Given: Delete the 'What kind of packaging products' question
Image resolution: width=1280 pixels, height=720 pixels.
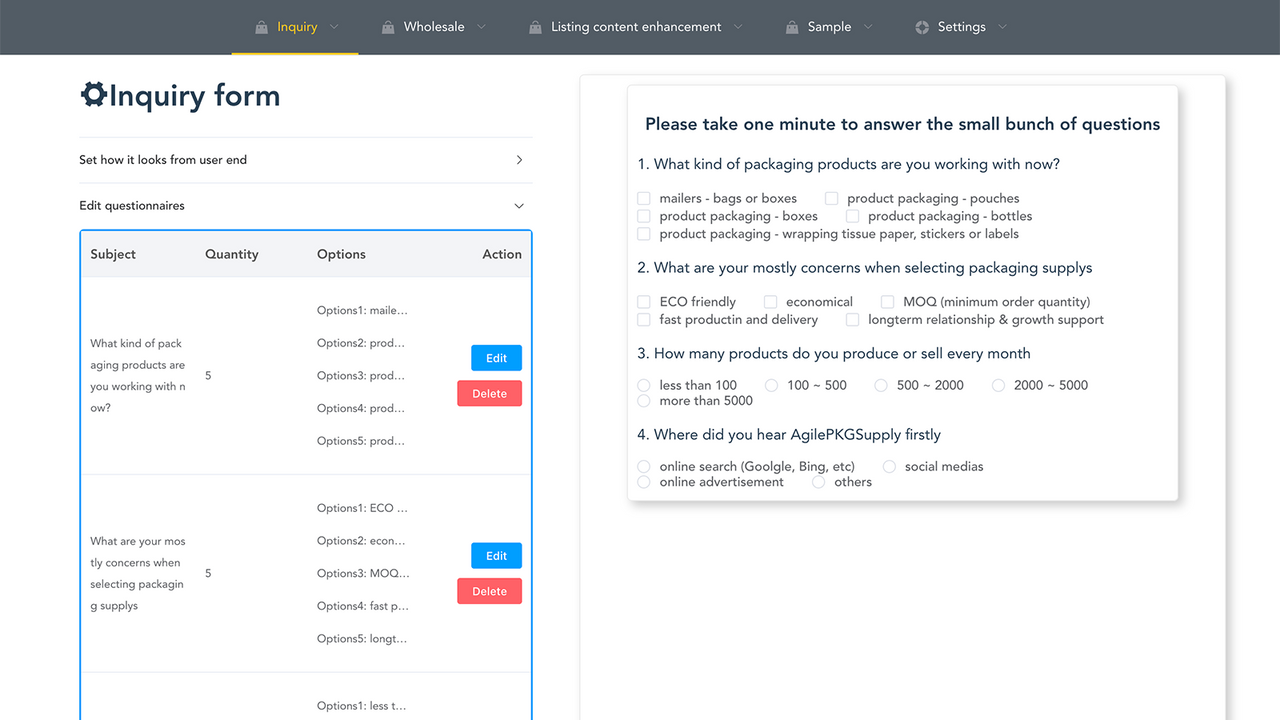Looking at the screenshot, I should coord(489,393).
